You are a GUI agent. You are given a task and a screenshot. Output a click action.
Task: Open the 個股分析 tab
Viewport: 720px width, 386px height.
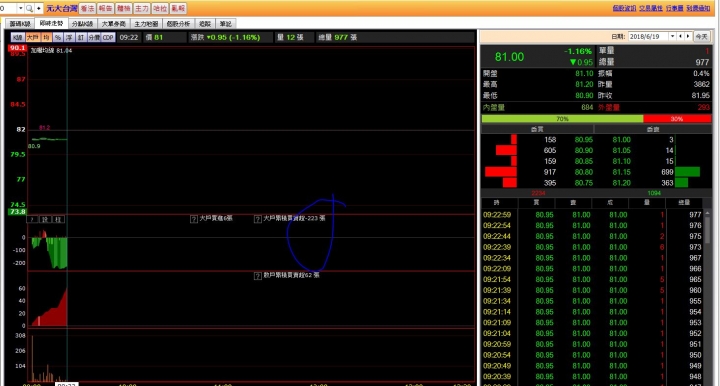pos(178,24)
